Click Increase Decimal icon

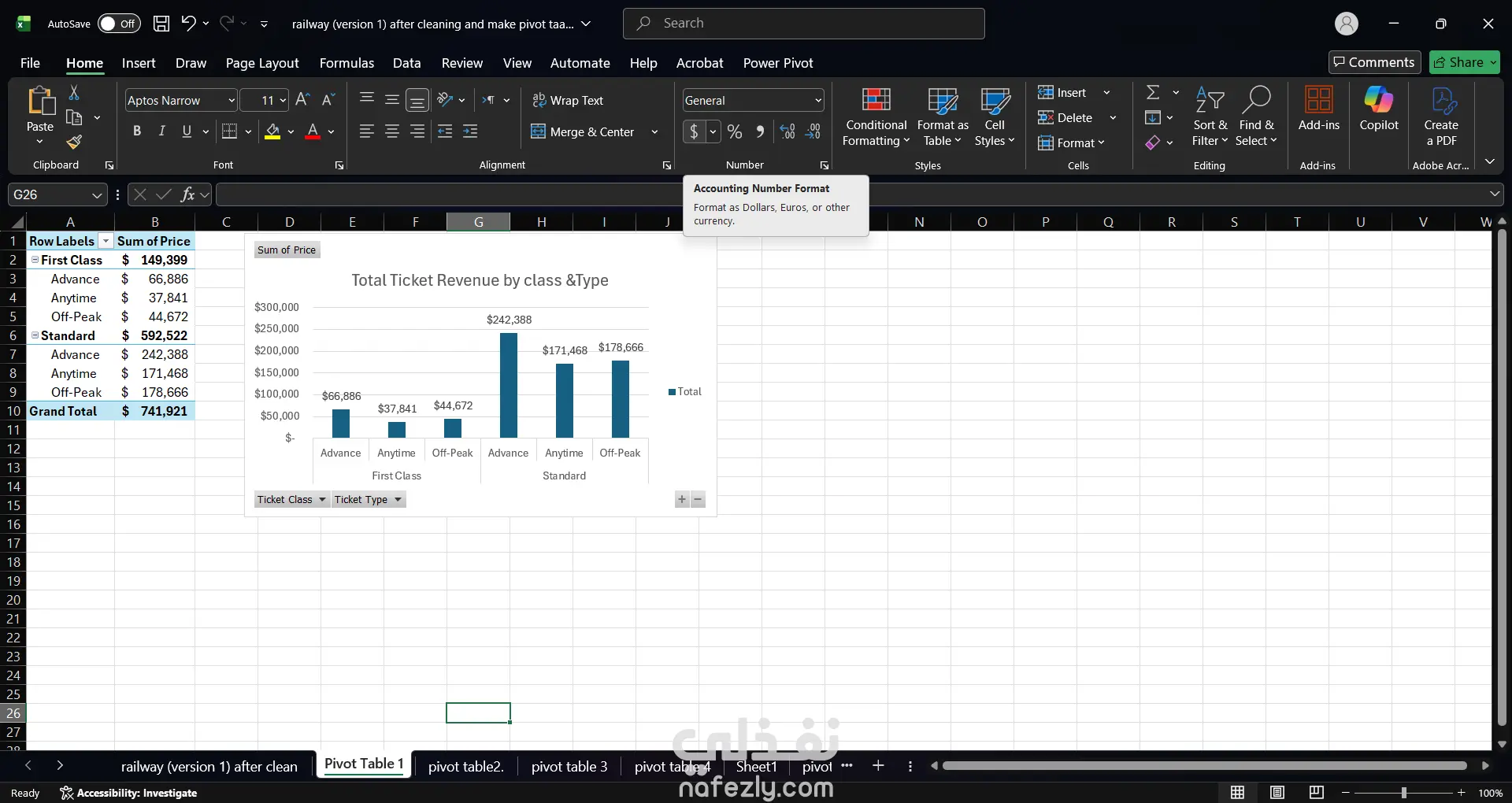click(787, 131)
